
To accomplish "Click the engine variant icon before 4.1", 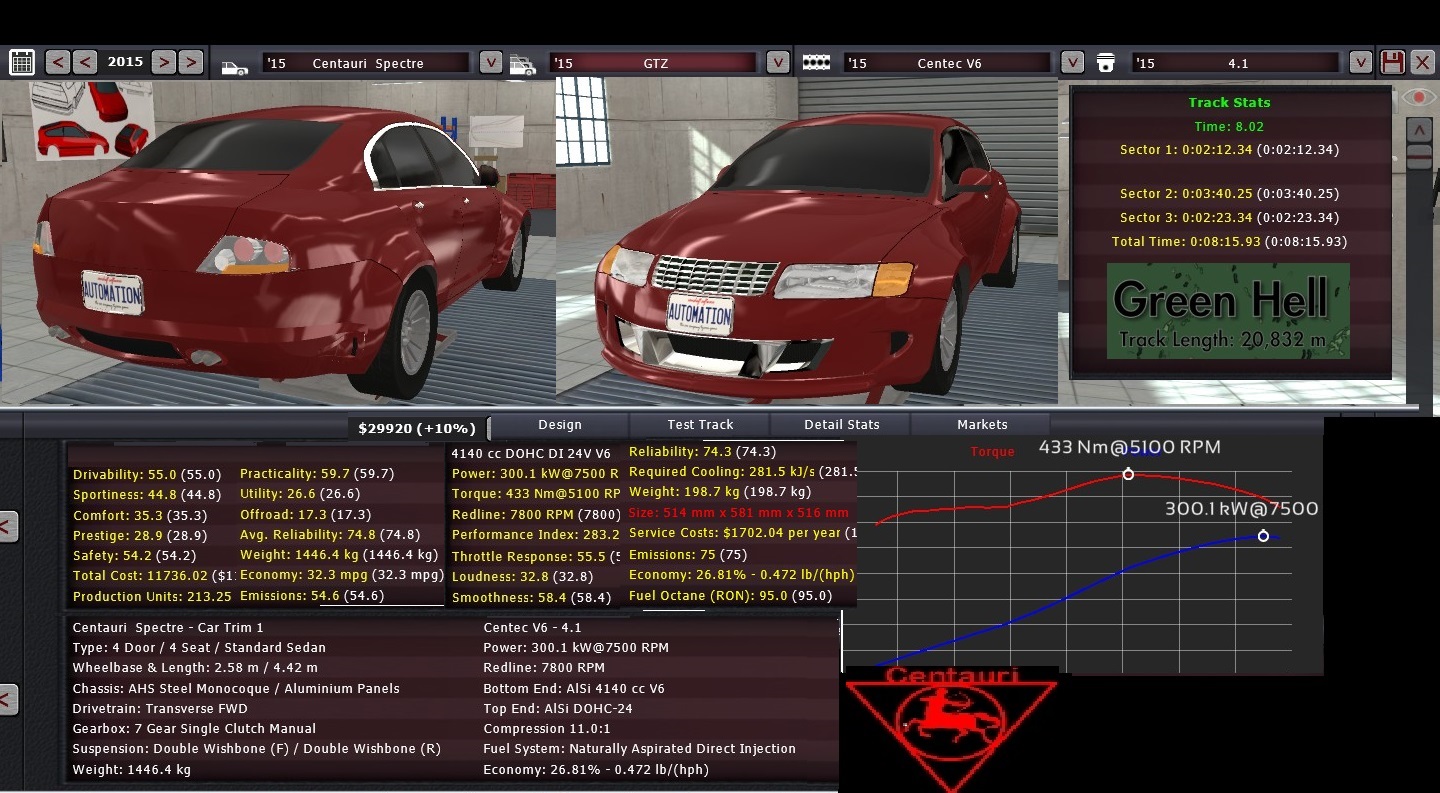I will [x=1105, y=63].
